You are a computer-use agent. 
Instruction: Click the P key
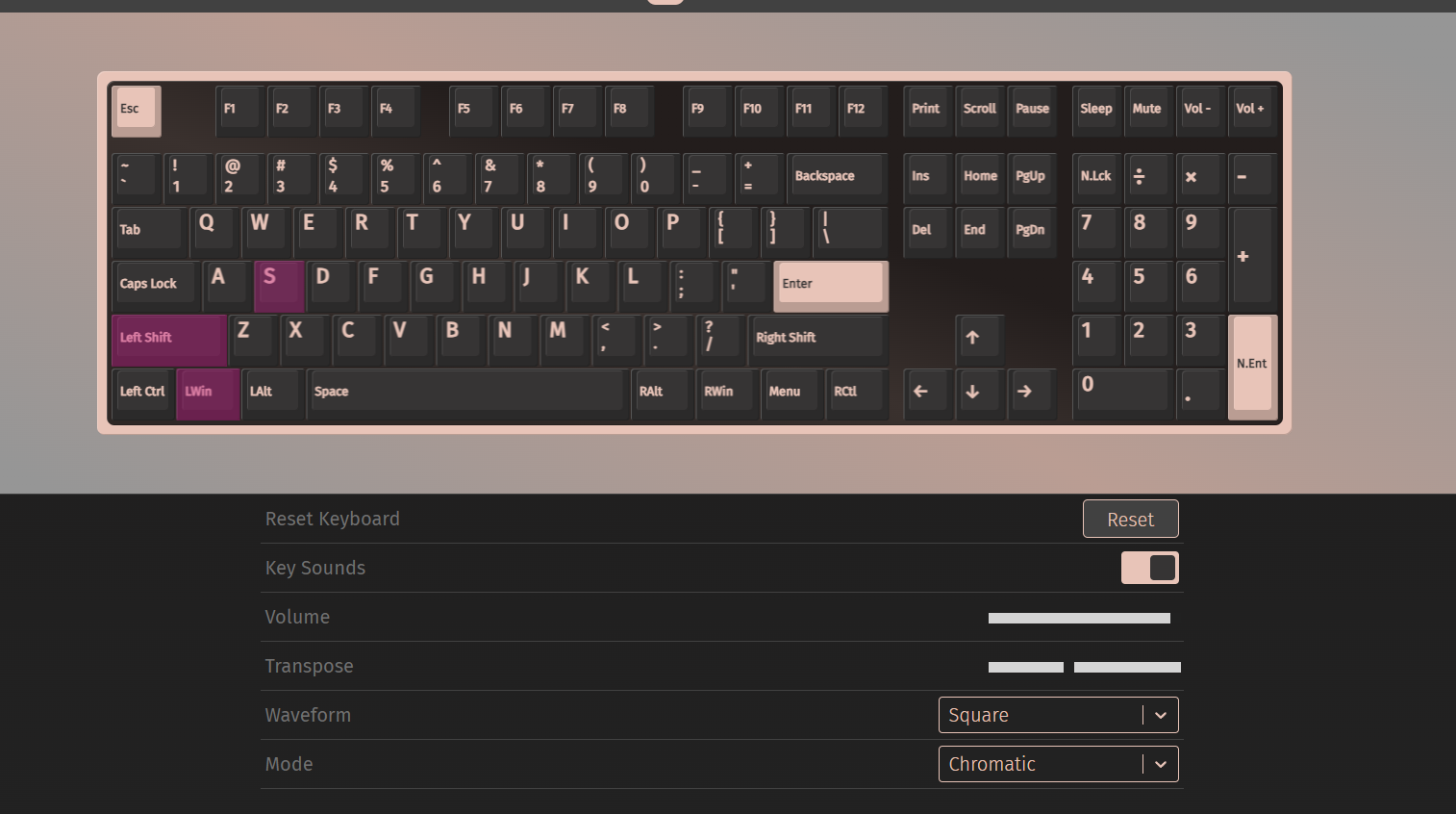point(682,232)
